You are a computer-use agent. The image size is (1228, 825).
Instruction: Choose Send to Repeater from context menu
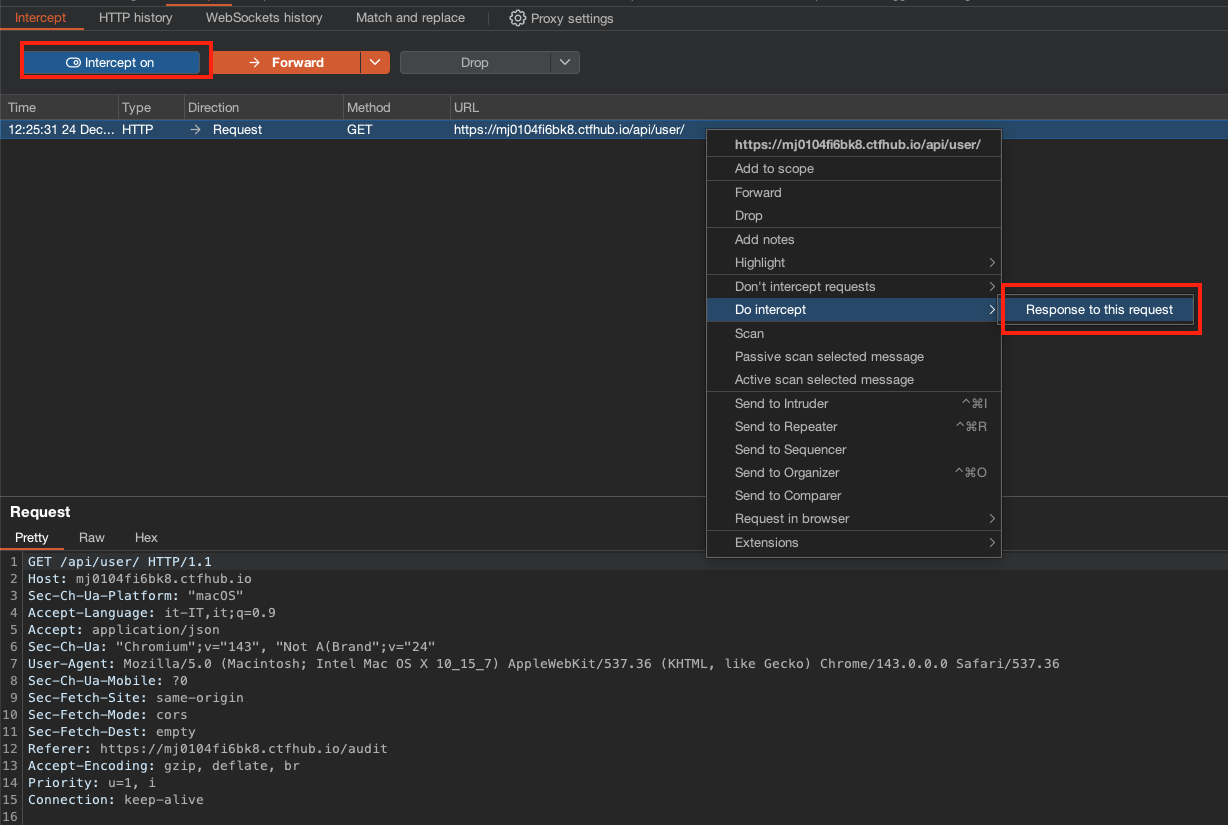(x=786, y=427)
